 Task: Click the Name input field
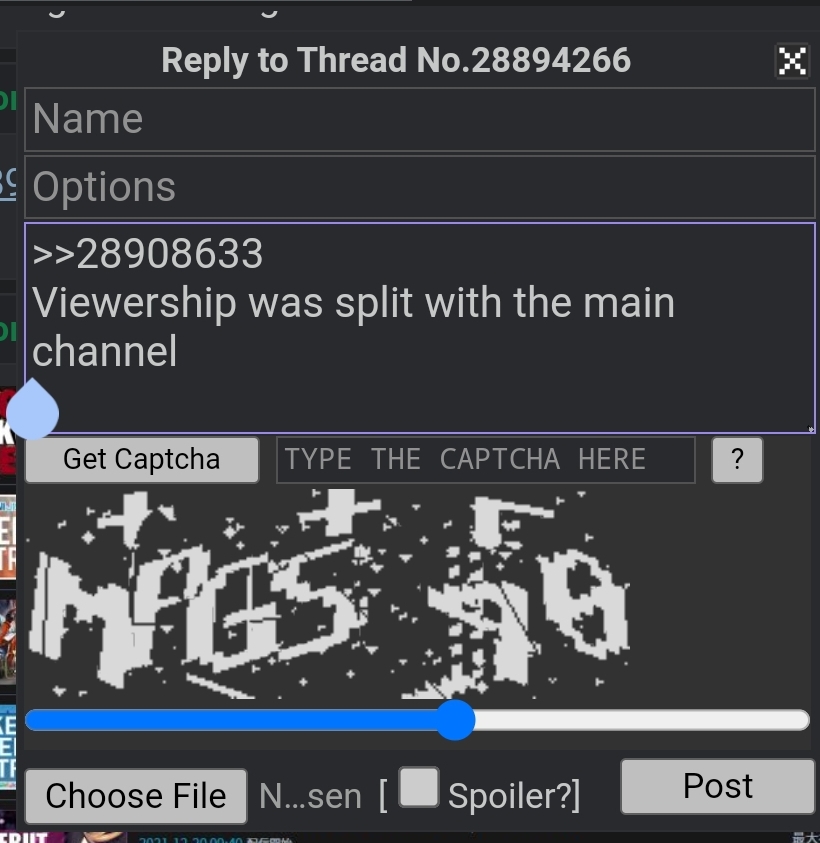(419, 119)
